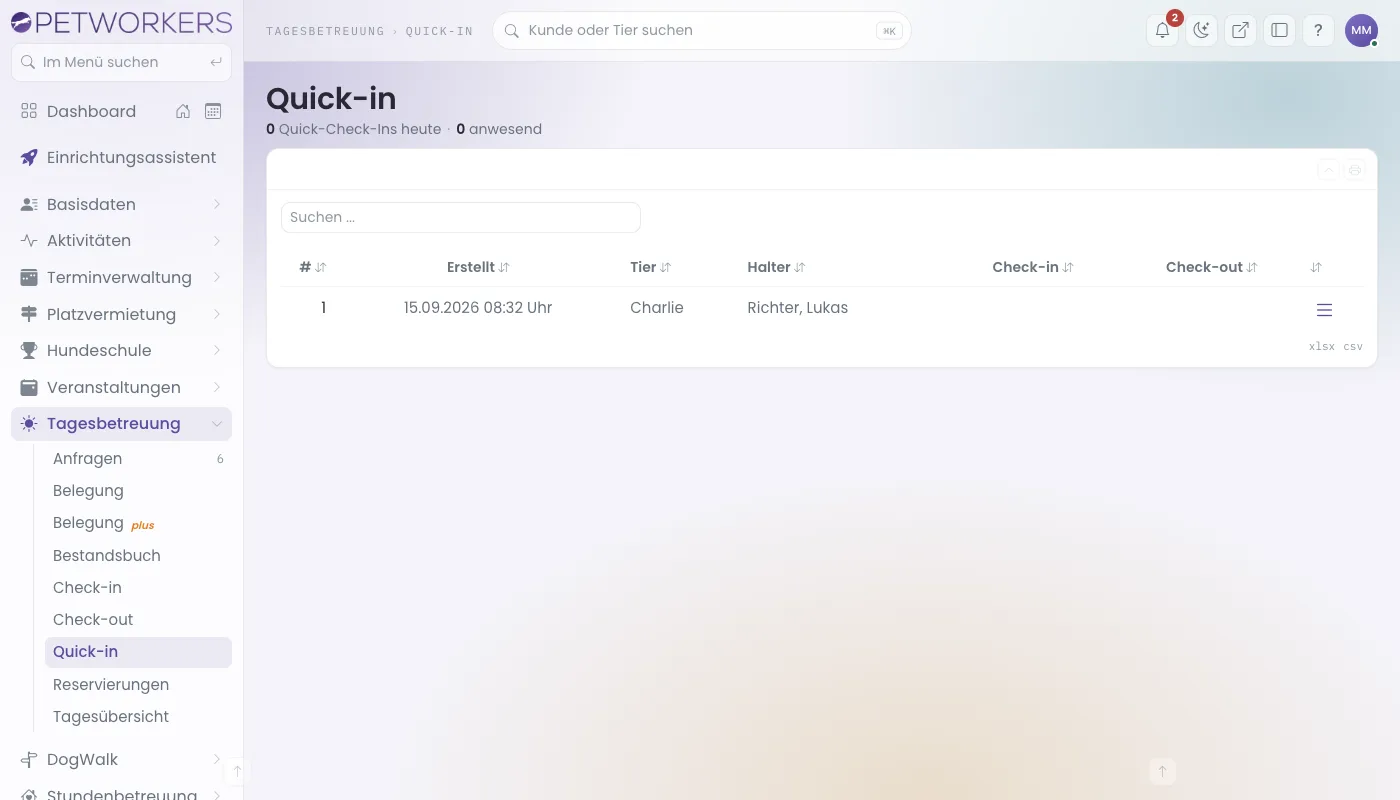Expand the Platzvermietung menu
Image resolution: width=1400 pixels, height=800 pixels.
point(121,314)
